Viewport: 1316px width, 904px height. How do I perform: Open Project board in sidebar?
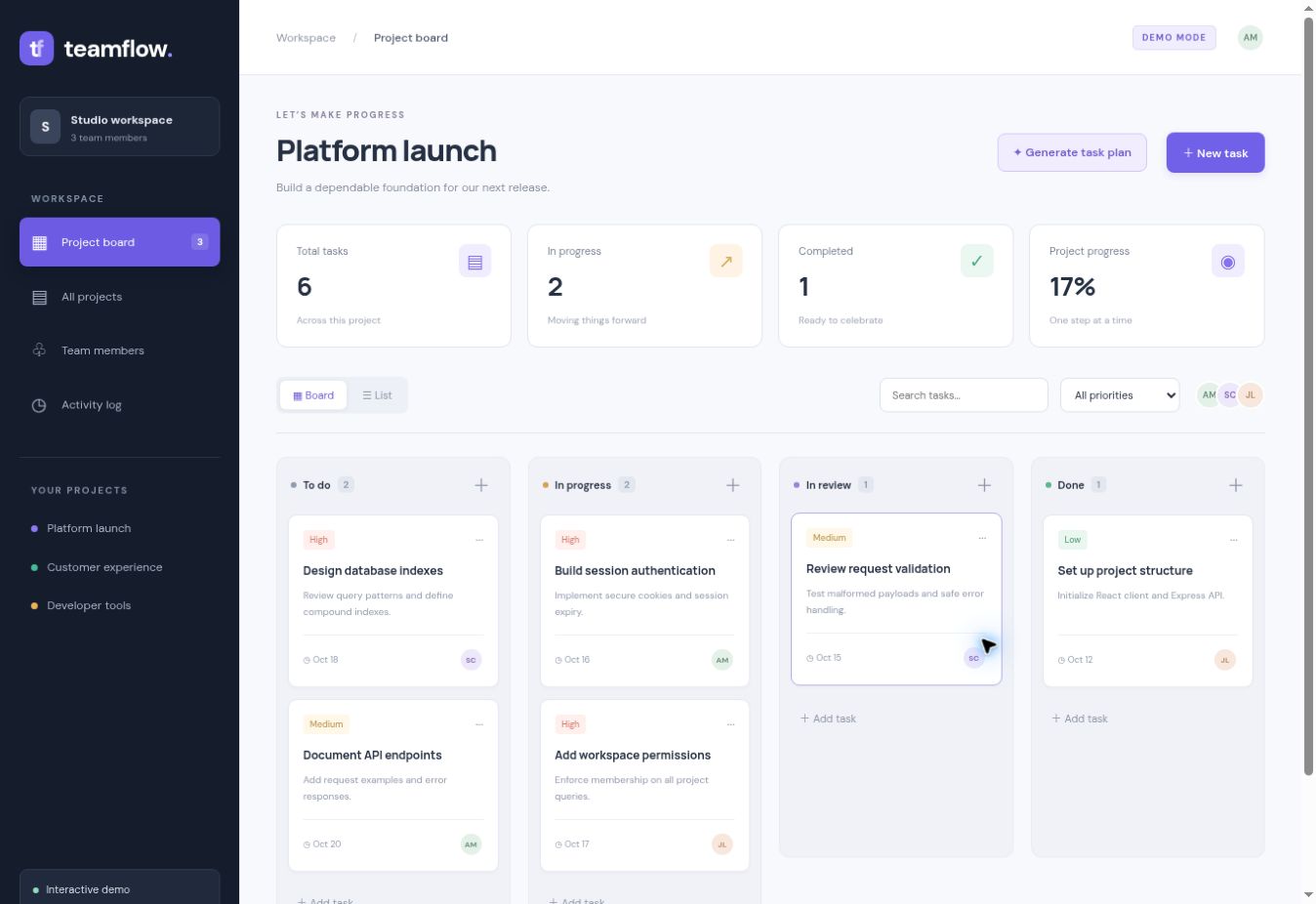[x=119, y=242]
